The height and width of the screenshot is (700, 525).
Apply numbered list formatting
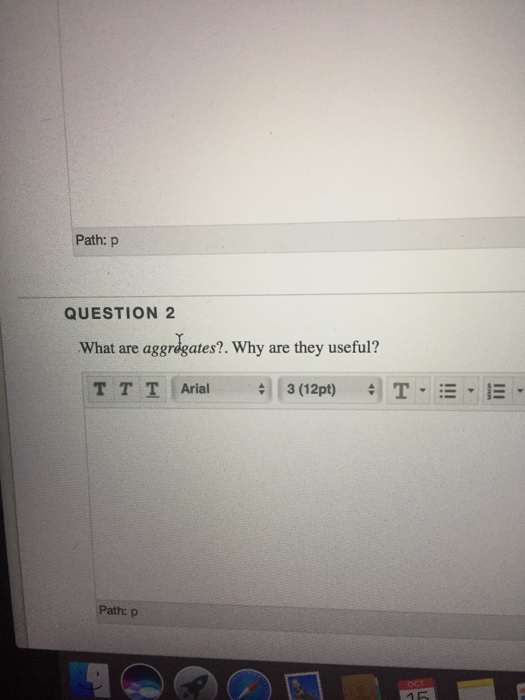coord(497,393)
